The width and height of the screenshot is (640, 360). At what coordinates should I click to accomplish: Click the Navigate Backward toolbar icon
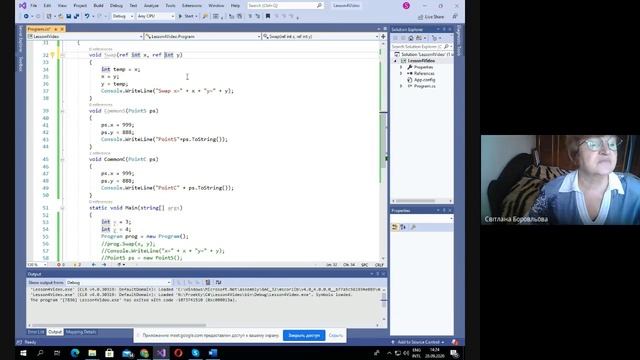click(x=26, y=16)
